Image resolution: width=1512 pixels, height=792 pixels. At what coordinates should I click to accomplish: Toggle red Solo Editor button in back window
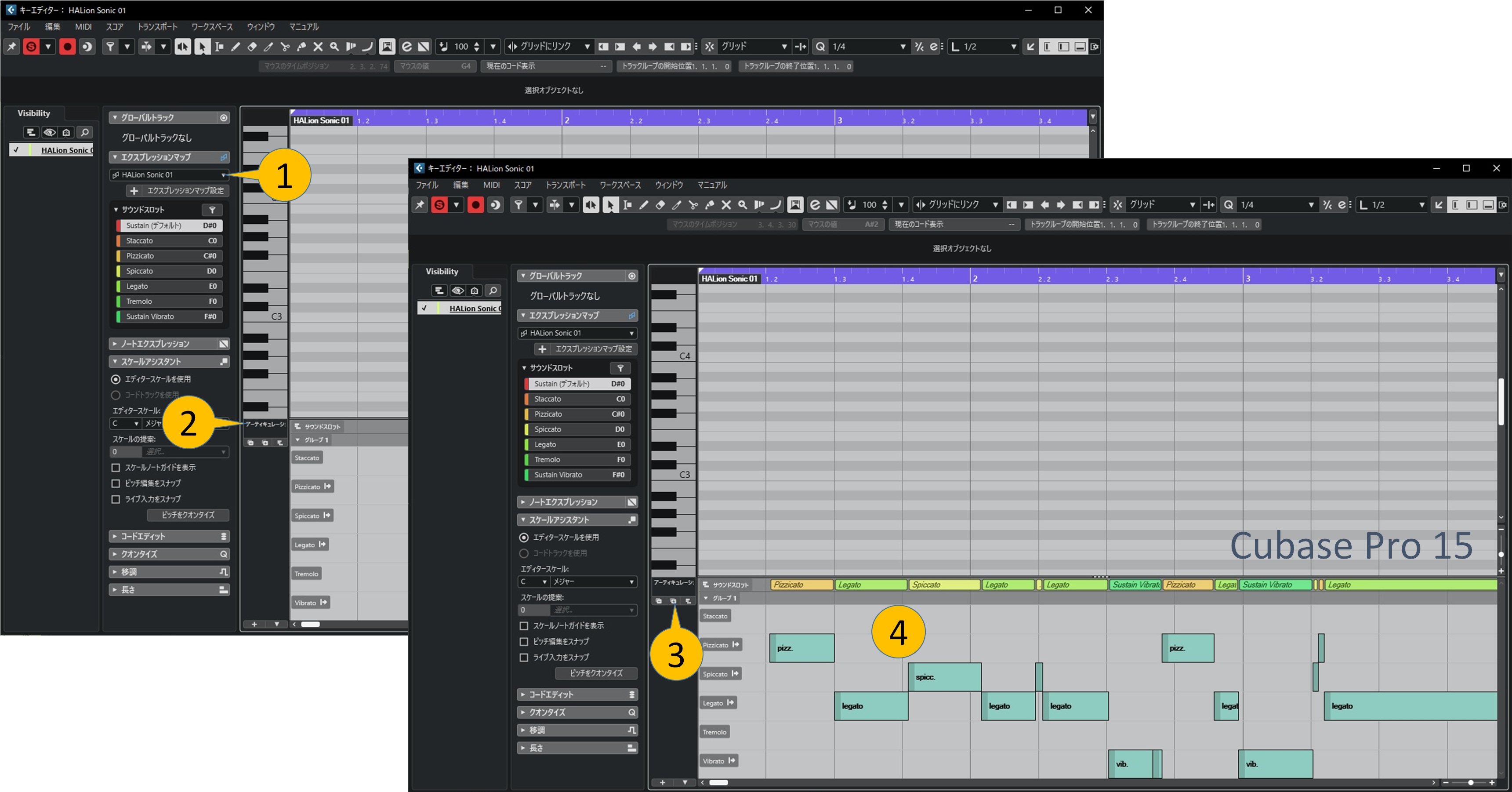(x=31, y=47)
